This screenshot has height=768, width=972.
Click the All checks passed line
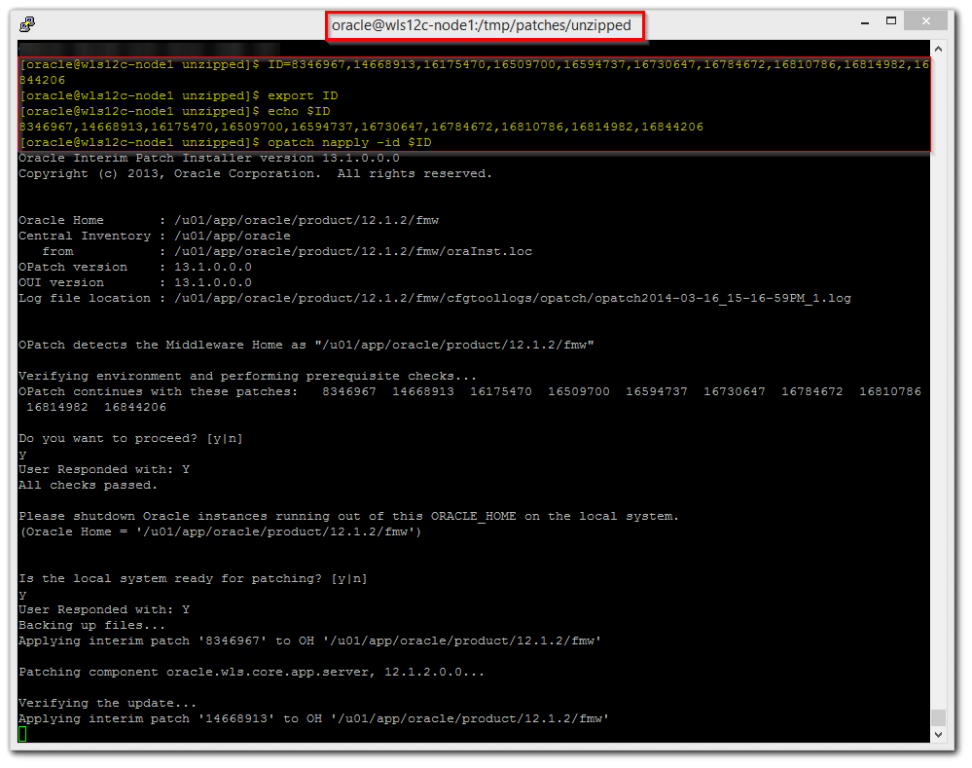pyautogui.click(x=90, y=484)
